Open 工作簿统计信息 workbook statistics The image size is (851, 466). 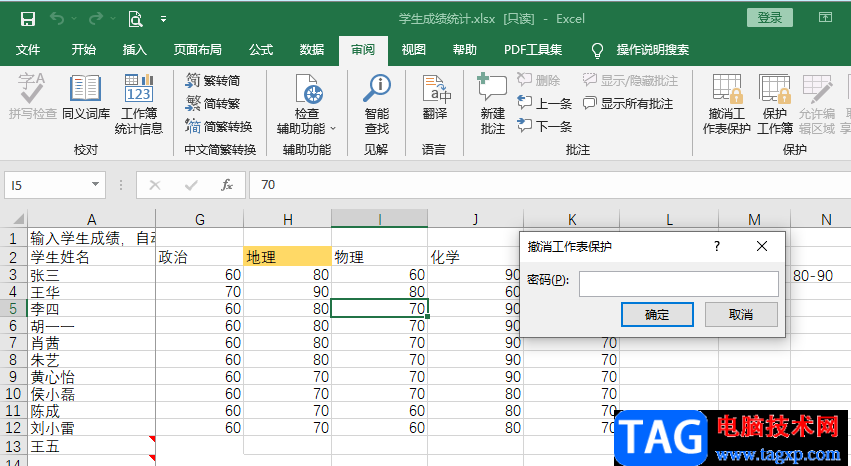138,104
